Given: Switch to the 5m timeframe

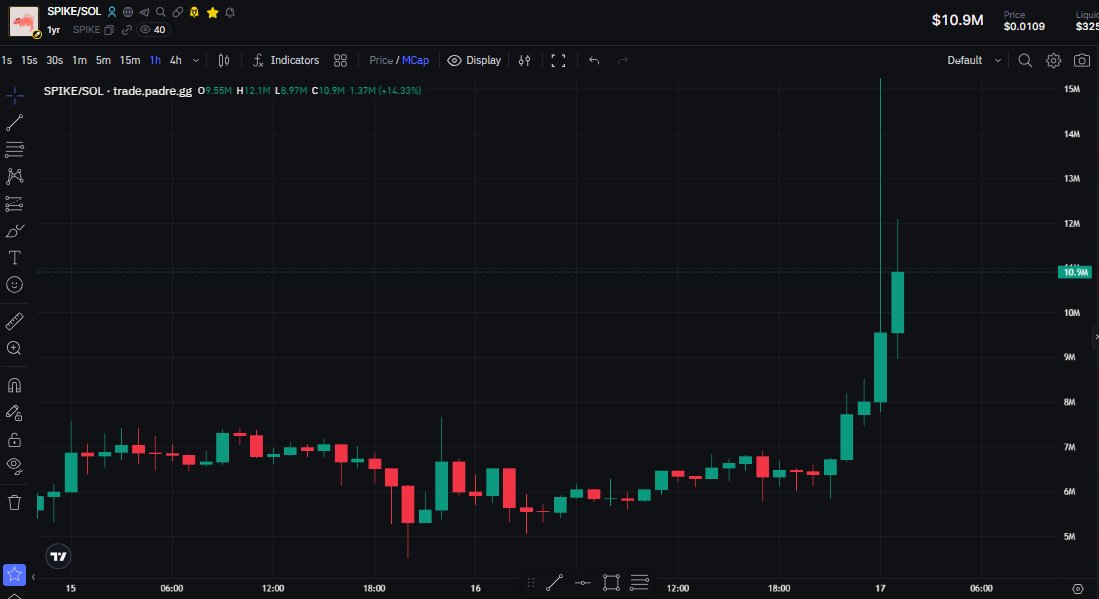Looking at the screenshot, I should pos(103,60).
